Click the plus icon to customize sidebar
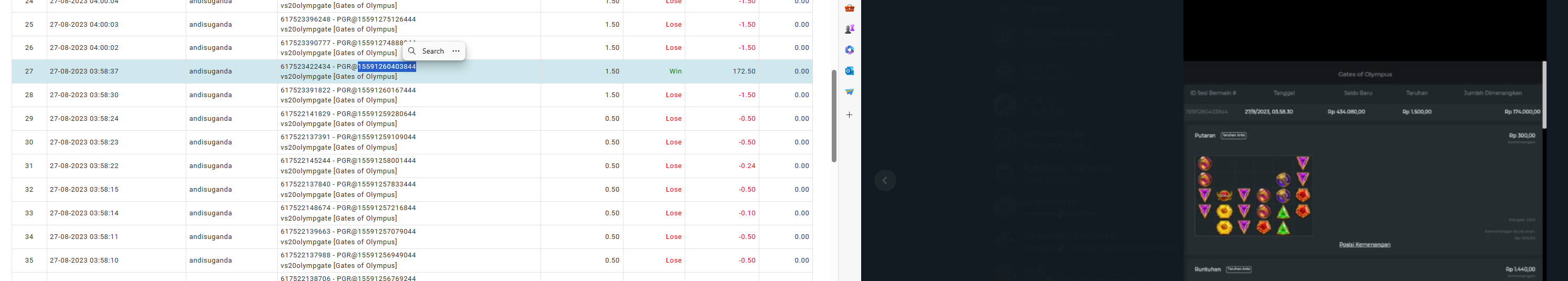This screenshot has width=1568, height=281. coord(849,115)
